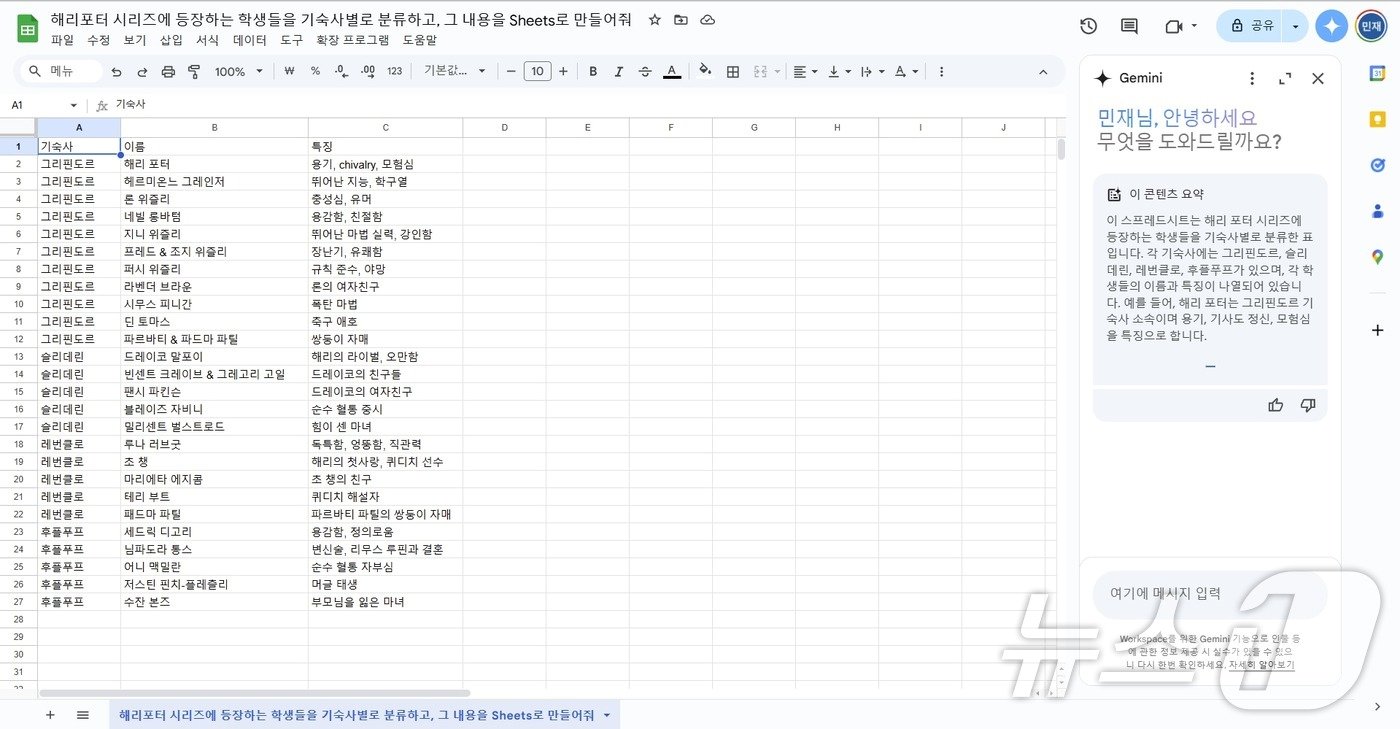The image size is (1400, 729).
Task: Click the 공유 share button
Action: [1252, 26]
